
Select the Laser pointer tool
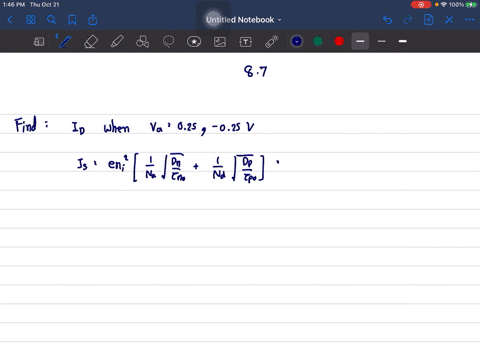tap(272, 42)
